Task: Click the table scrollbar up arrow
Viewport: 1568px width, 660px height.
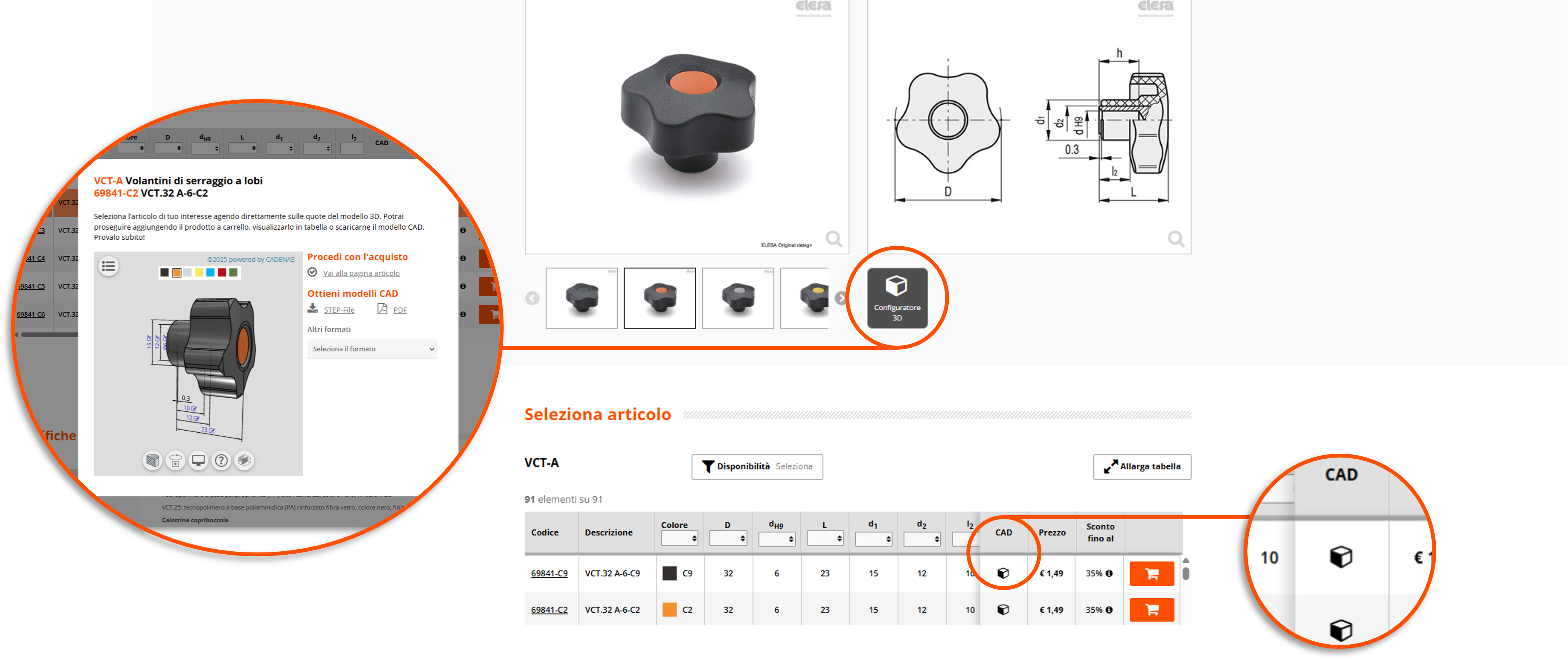Action: tap(1186, 560)
